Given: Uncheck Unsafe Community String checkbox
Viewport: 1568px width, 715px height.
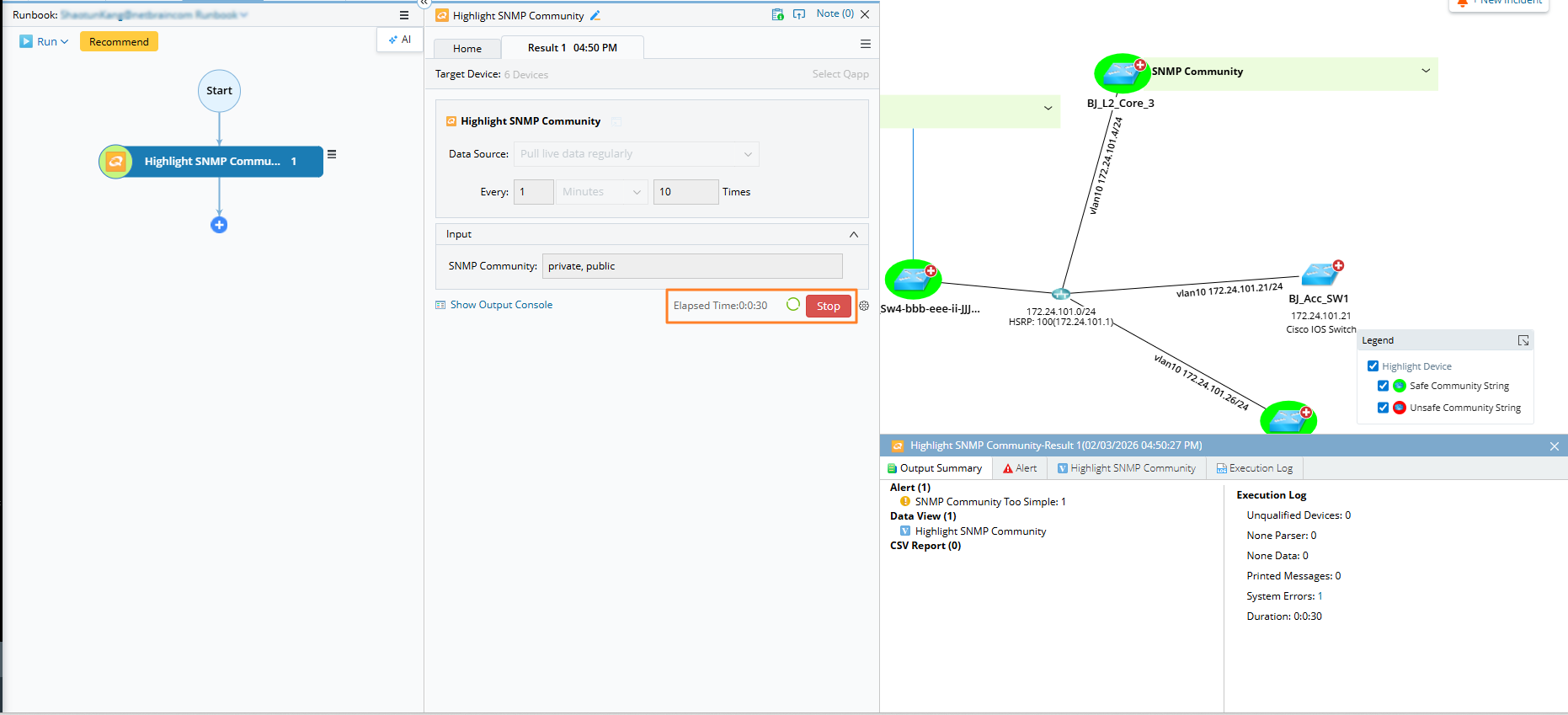Looking at the screenshot, I should point(1383,408).
